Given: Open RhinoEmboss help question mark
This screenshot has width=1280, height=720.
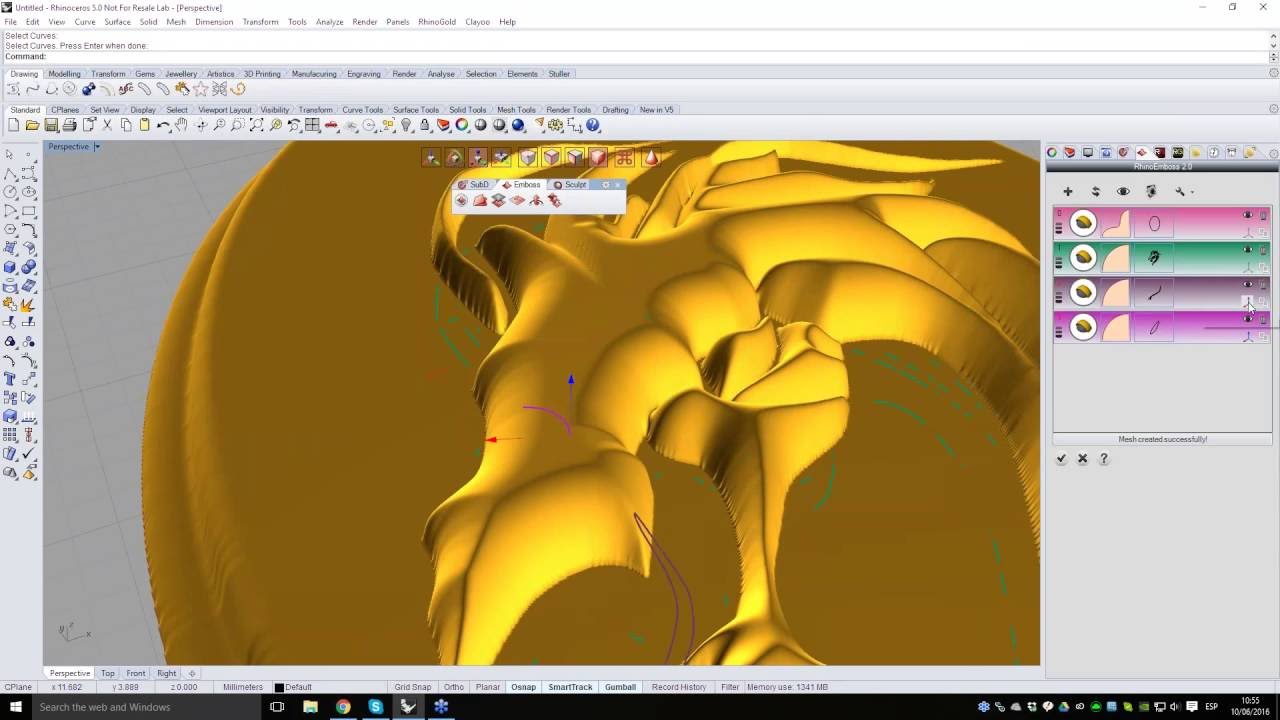Looking at the screenshot, I should click(x=1104, y=459).
